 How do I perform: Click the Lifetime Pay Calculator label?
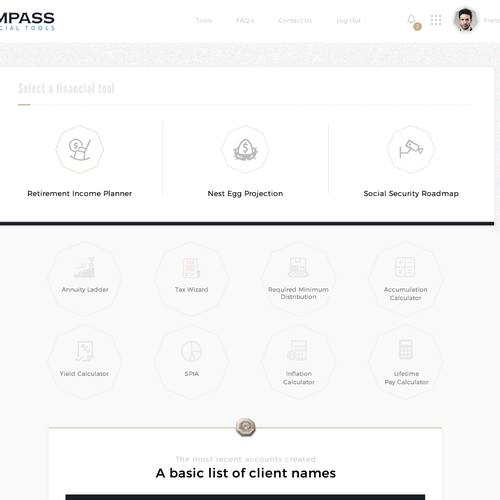click(x=406, y=378)
